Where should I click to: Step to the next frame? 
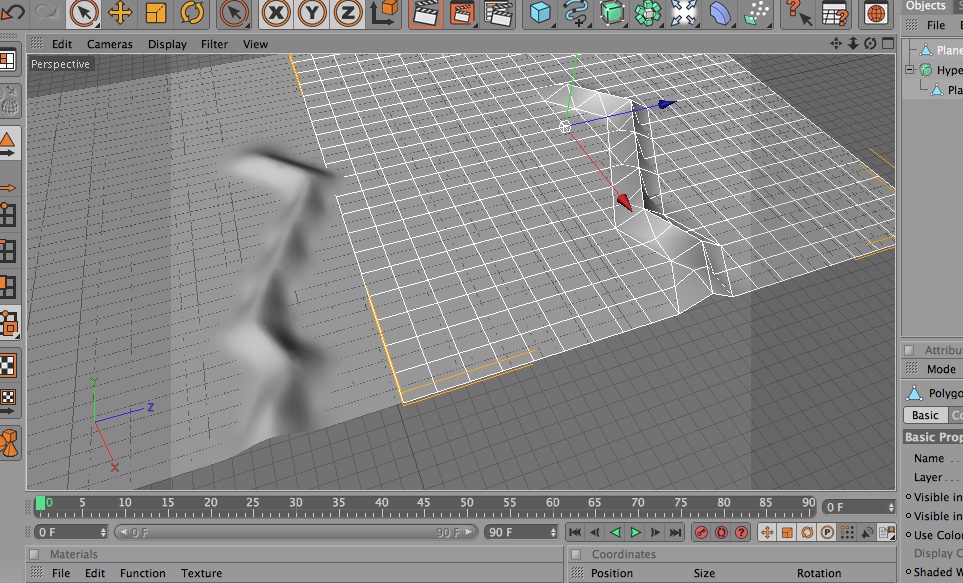point(655,533)
